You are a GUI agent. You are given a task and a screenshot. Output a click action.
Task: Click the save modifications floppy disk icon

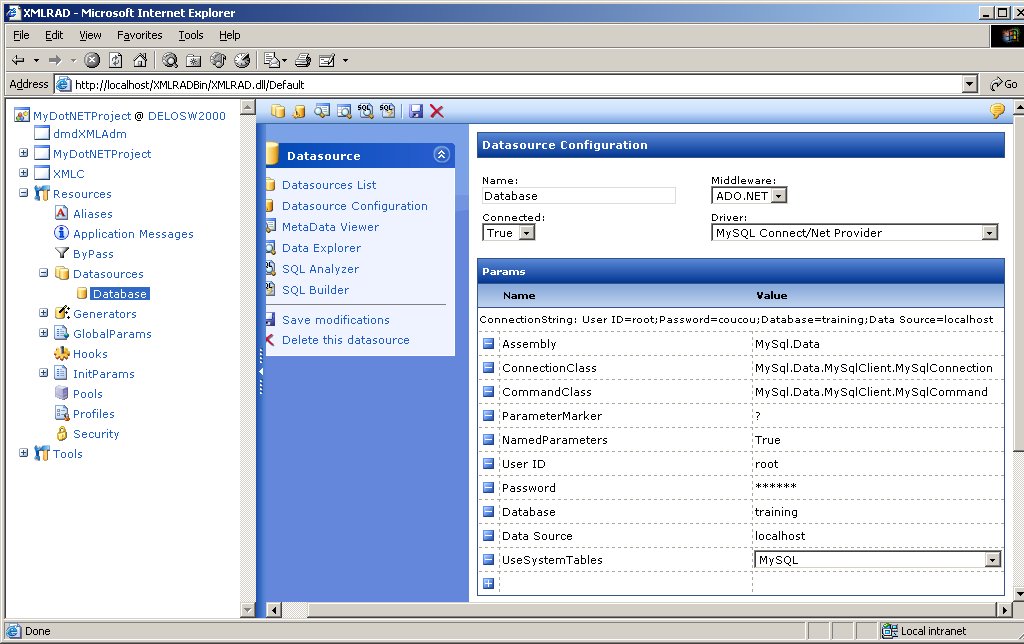pyautogui.click(x=416, y=111)
